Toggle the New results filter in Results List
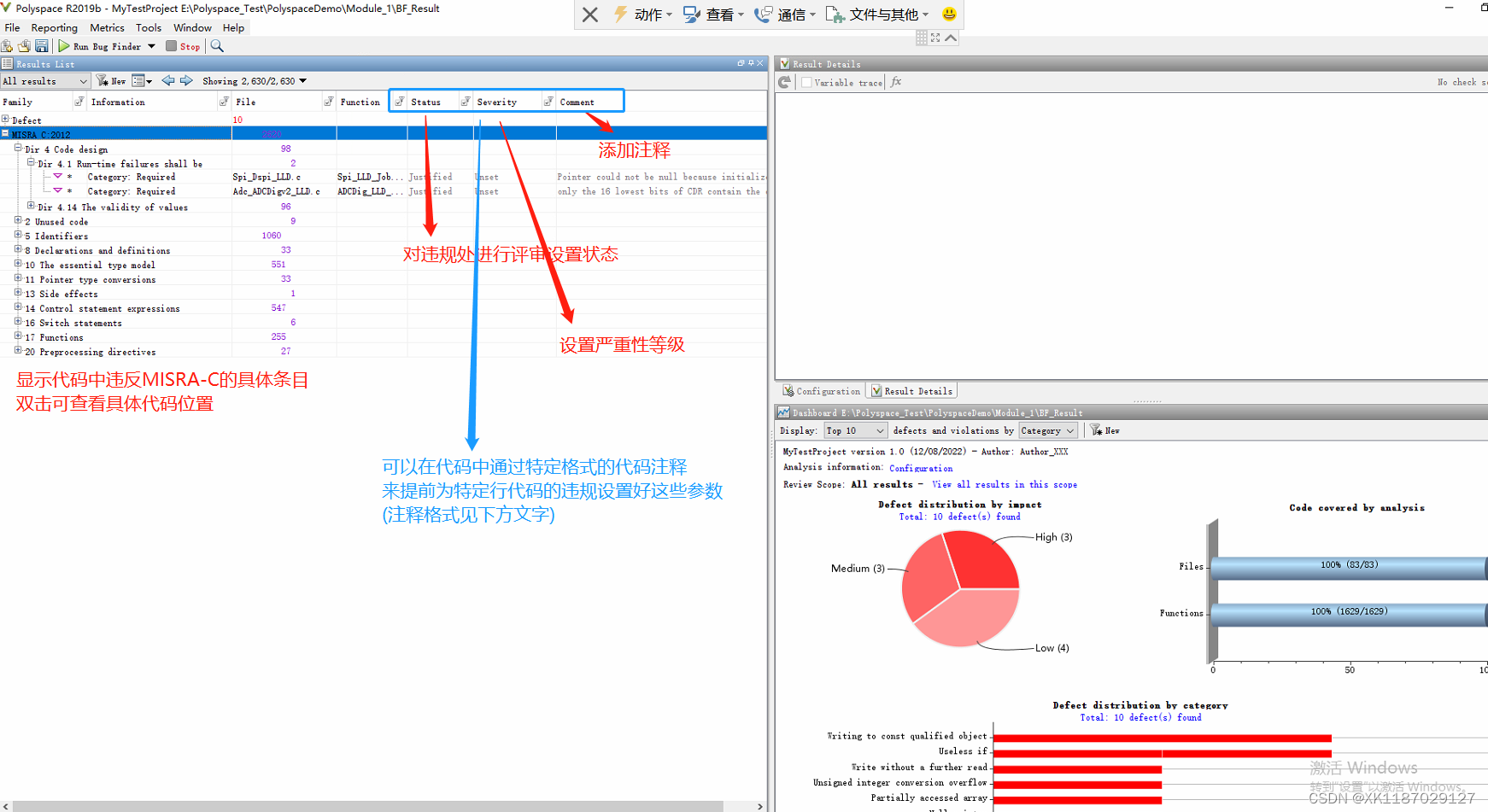Viewport: 1488px width, 812px height. 111,81
